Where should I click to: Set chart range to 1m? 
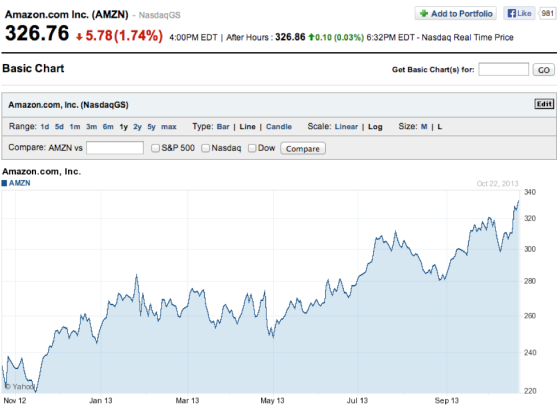pos(75,126)
